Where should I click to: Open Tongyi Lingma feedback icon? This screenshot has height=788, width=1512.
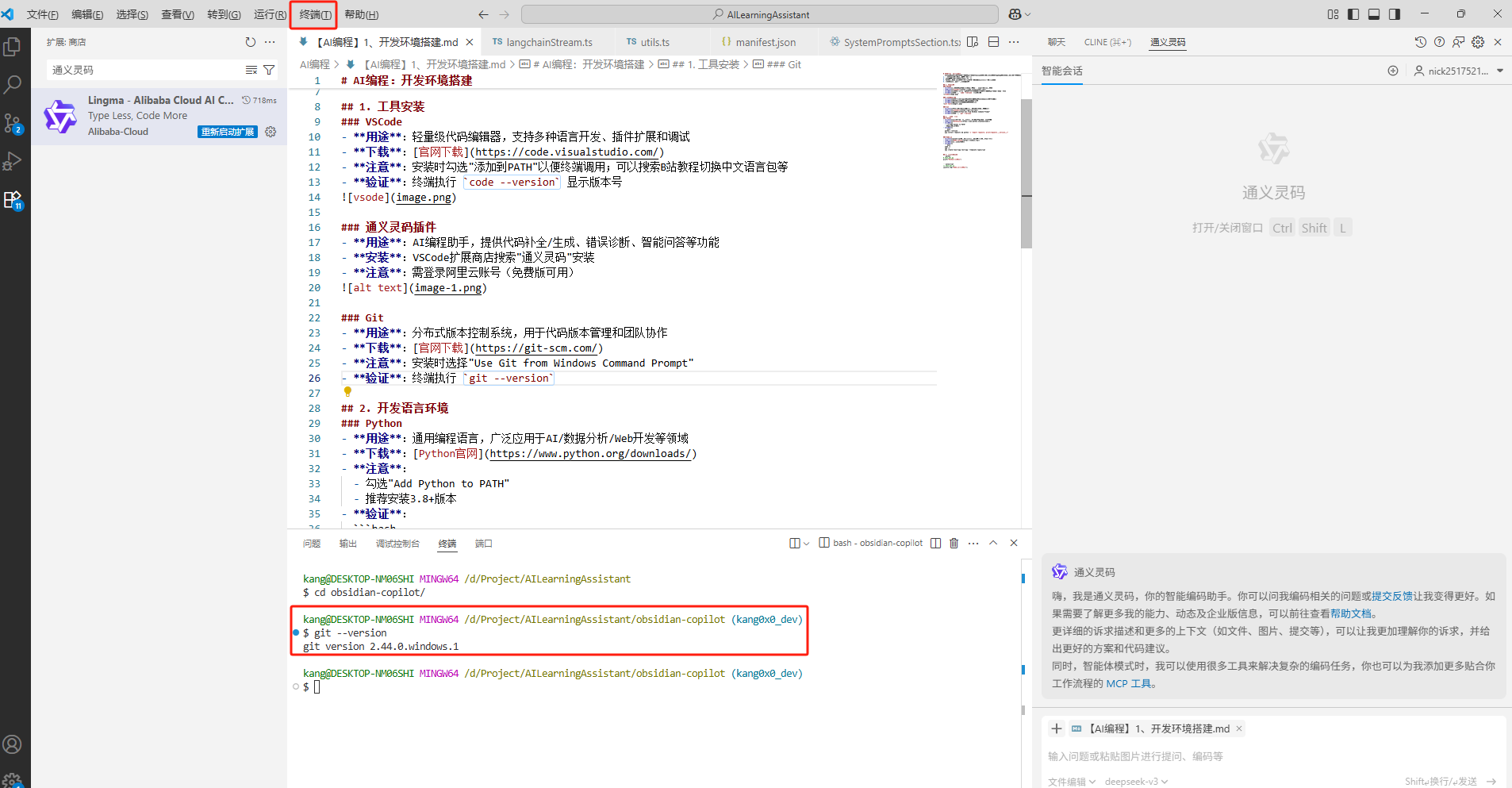[x=1458, y=42]
